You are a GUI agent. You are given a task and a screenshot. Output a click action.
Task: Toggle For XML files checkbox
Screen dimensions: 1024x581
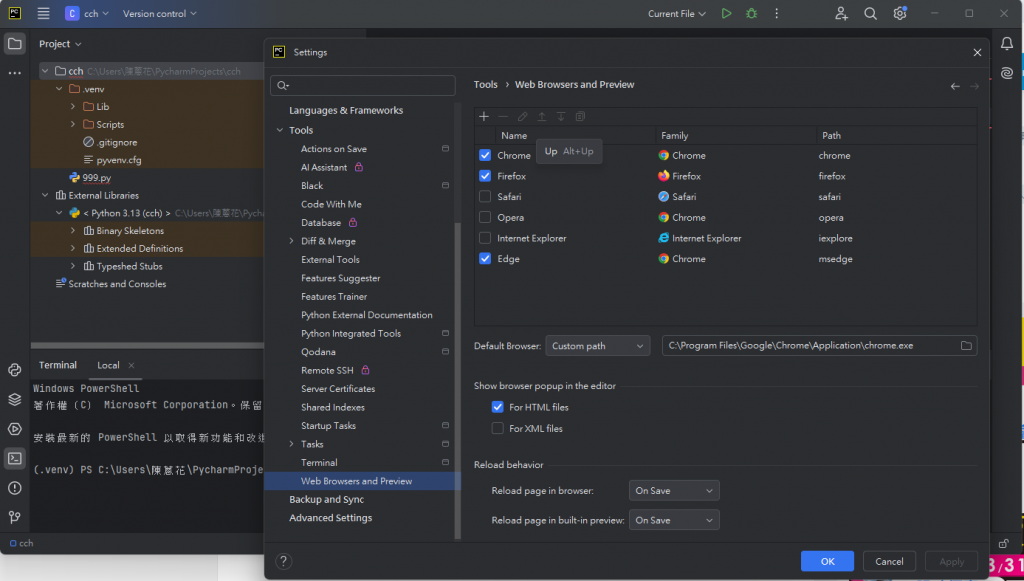498,428
